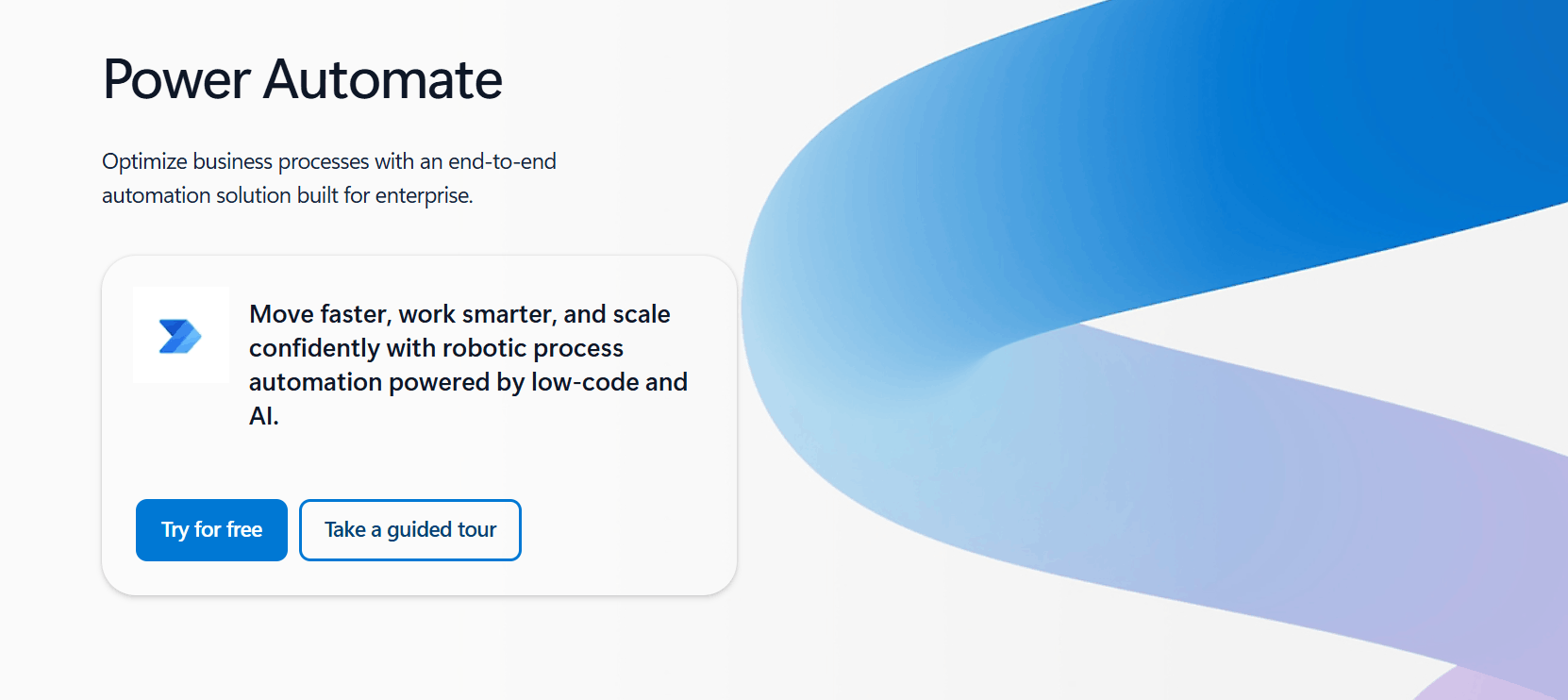
Task: Click the automation solution built for enterprise line
Action: point(288,195)
